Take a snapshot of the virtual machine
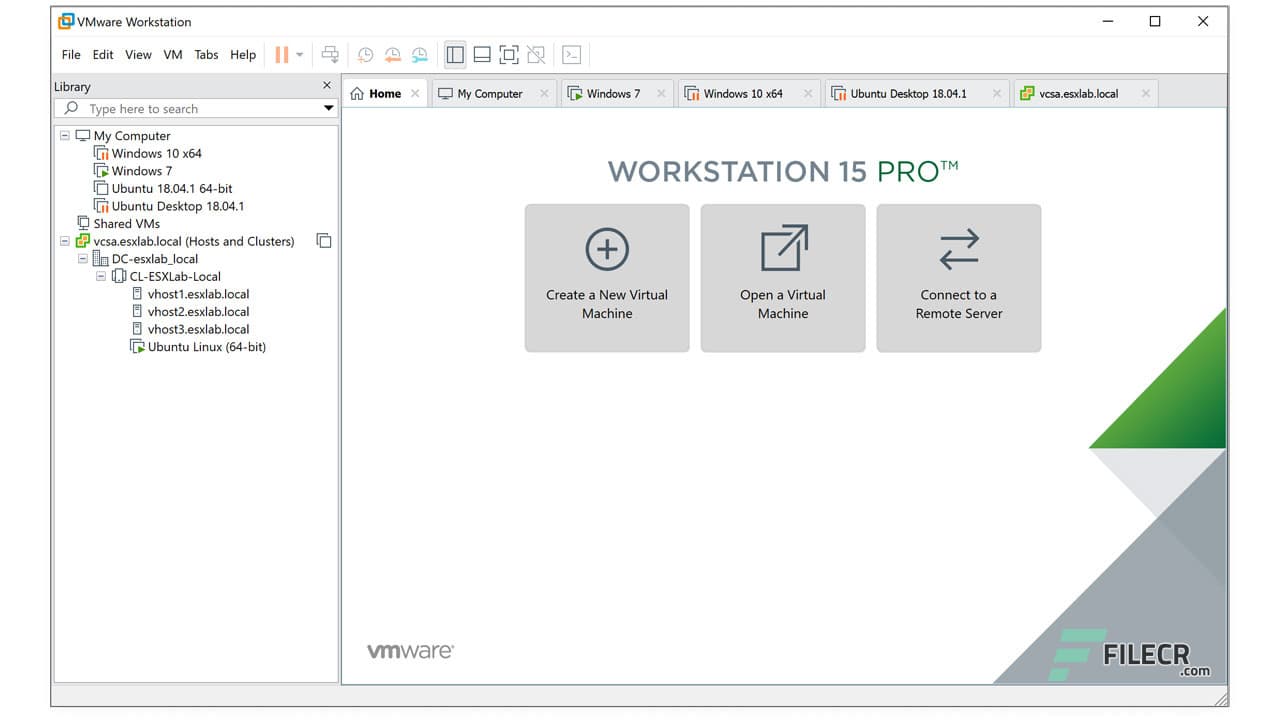 click(x=365, y=54)
